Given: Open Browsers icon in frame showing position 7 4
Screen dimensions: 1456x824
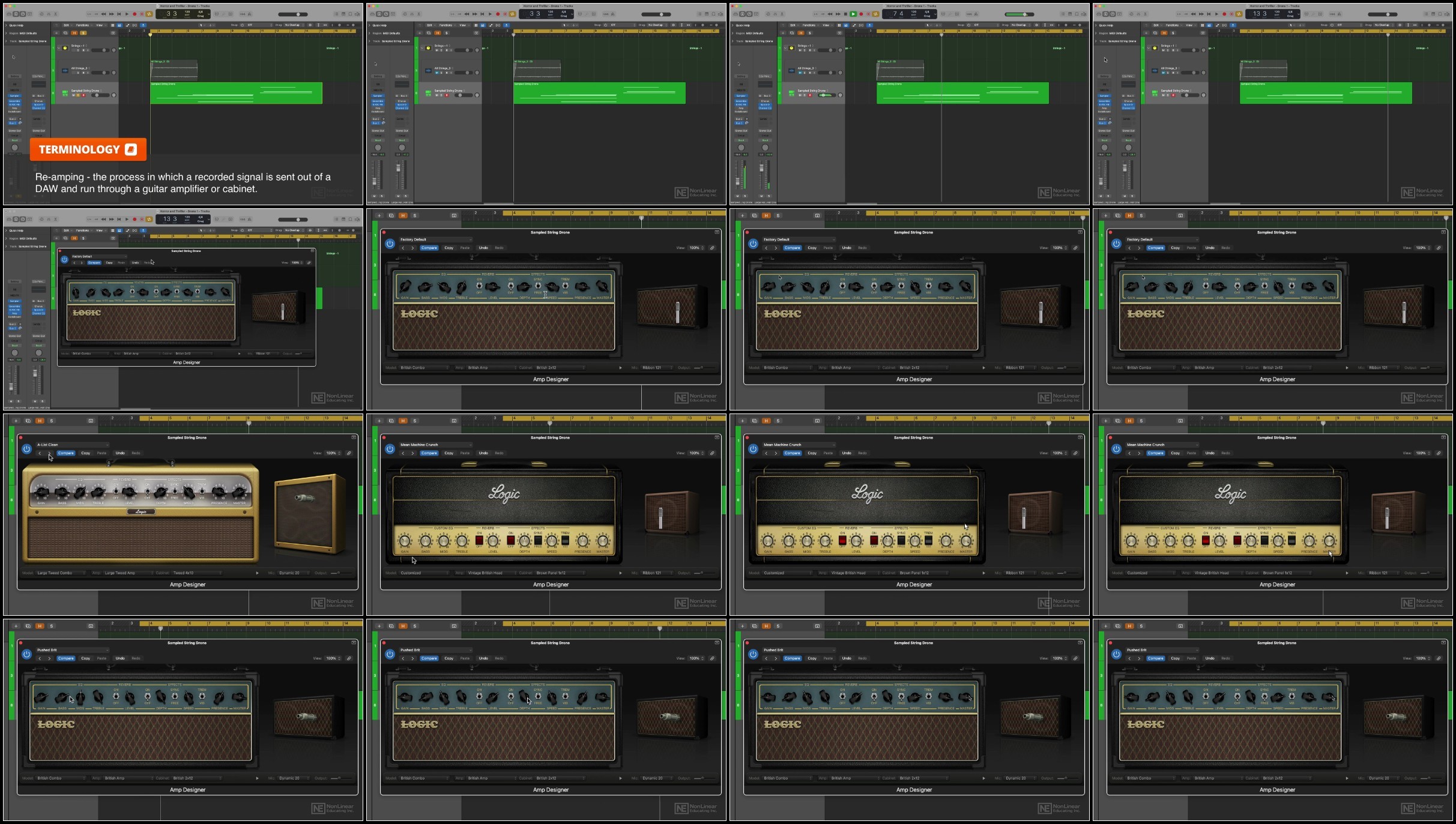Looking at the screenshot, I should coord(1084,14).
